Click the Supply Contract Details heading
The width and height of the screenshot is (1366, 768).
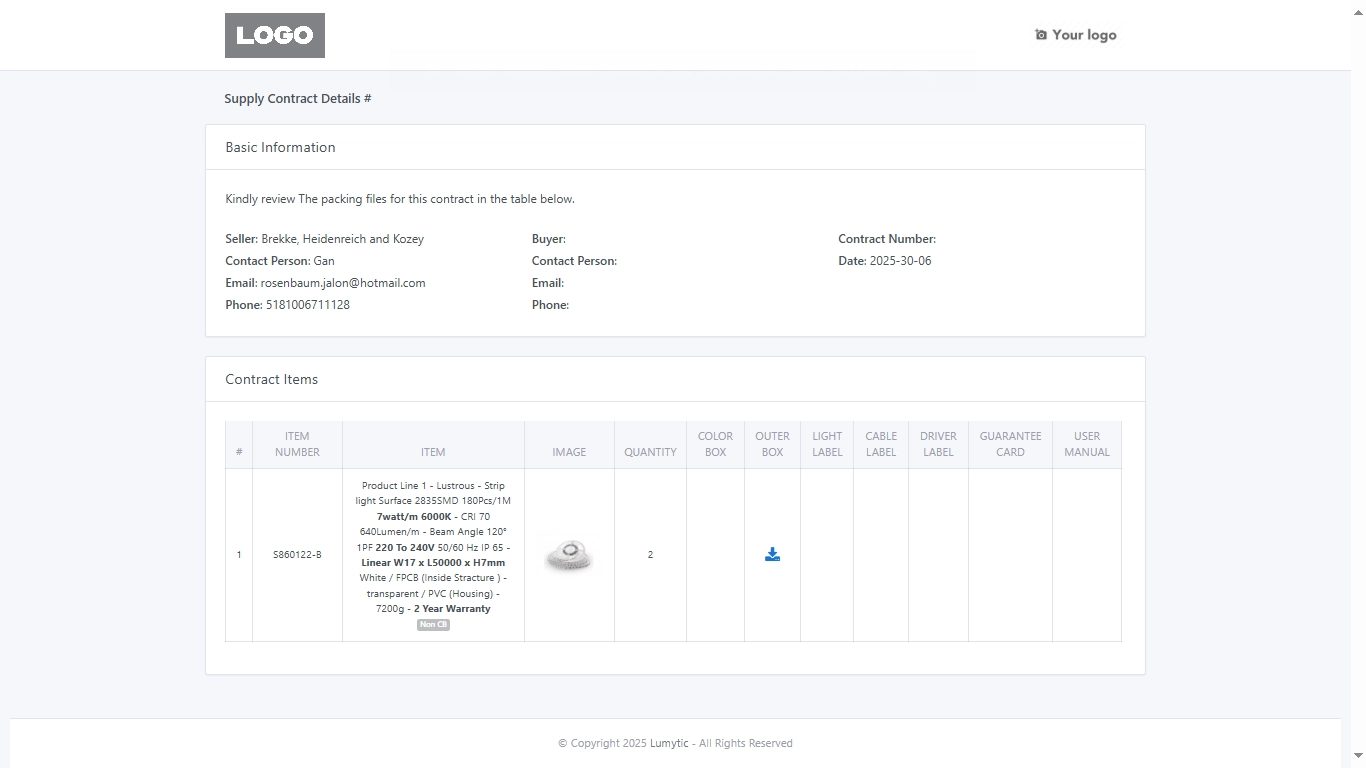point(298,99)
